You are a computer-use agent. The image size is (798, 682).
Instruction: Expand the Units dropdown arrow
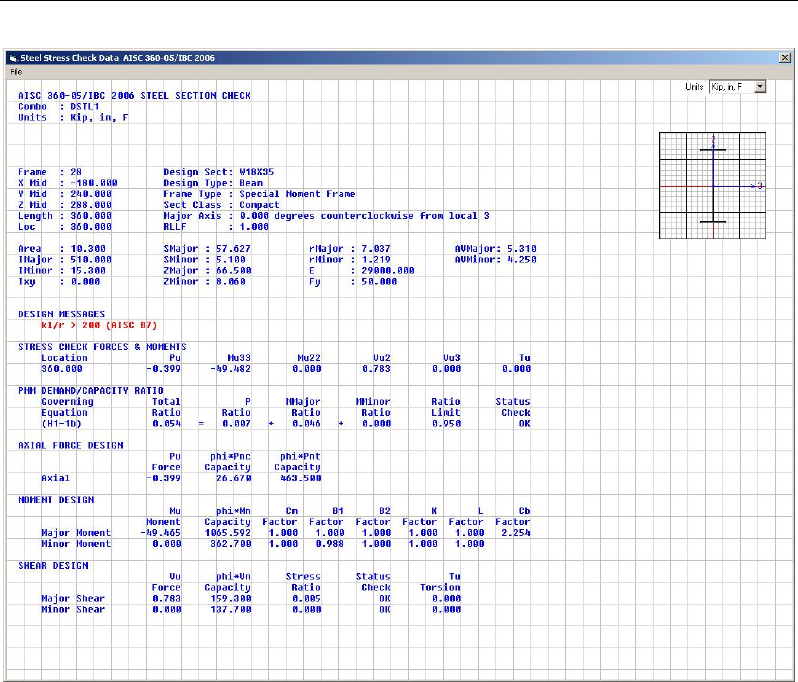coord(761,88)
